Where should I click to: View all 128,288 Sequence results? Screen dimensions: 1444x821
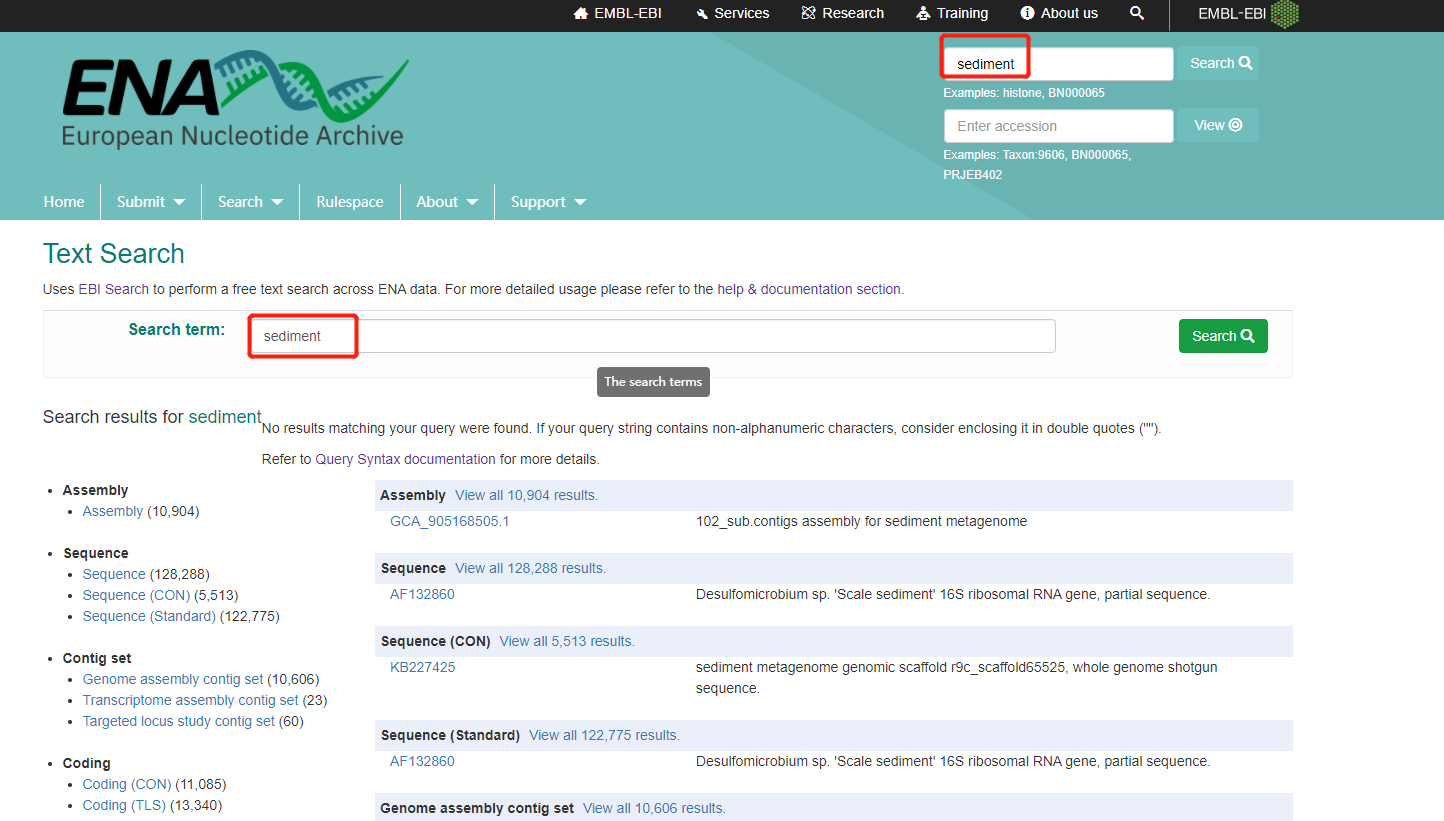click(x=530, y=567)
